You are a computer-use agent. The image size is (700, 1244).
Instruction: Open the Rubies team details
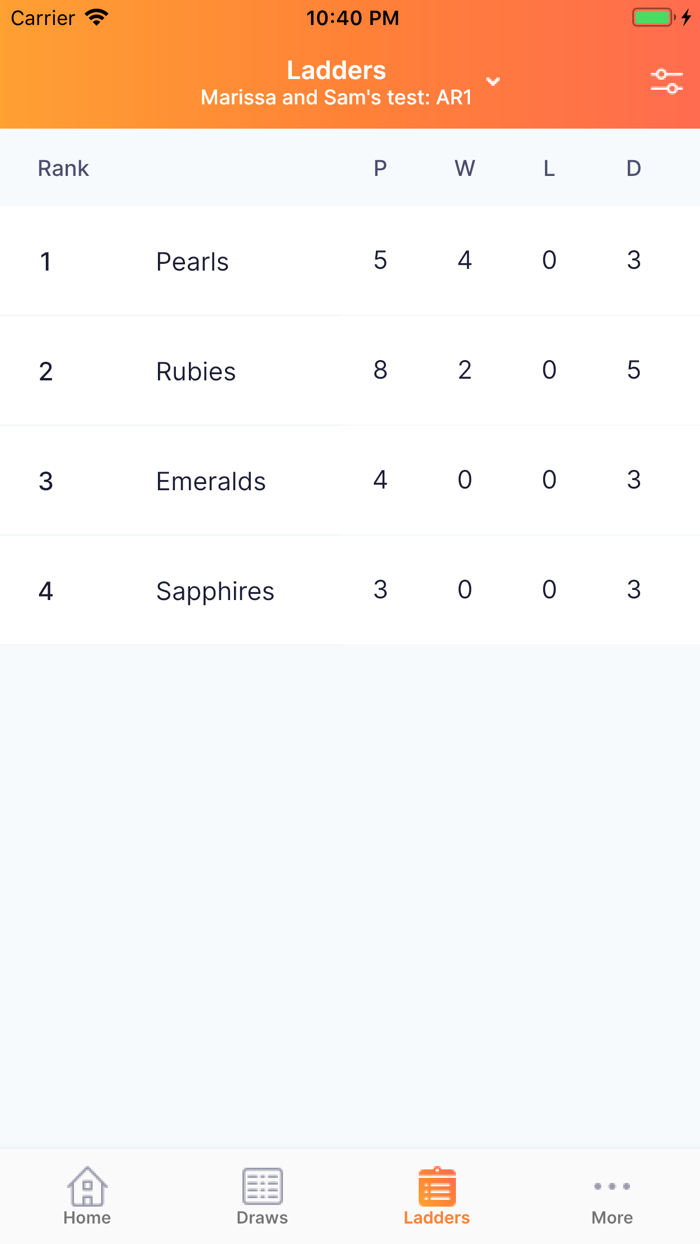click(195, 371)
